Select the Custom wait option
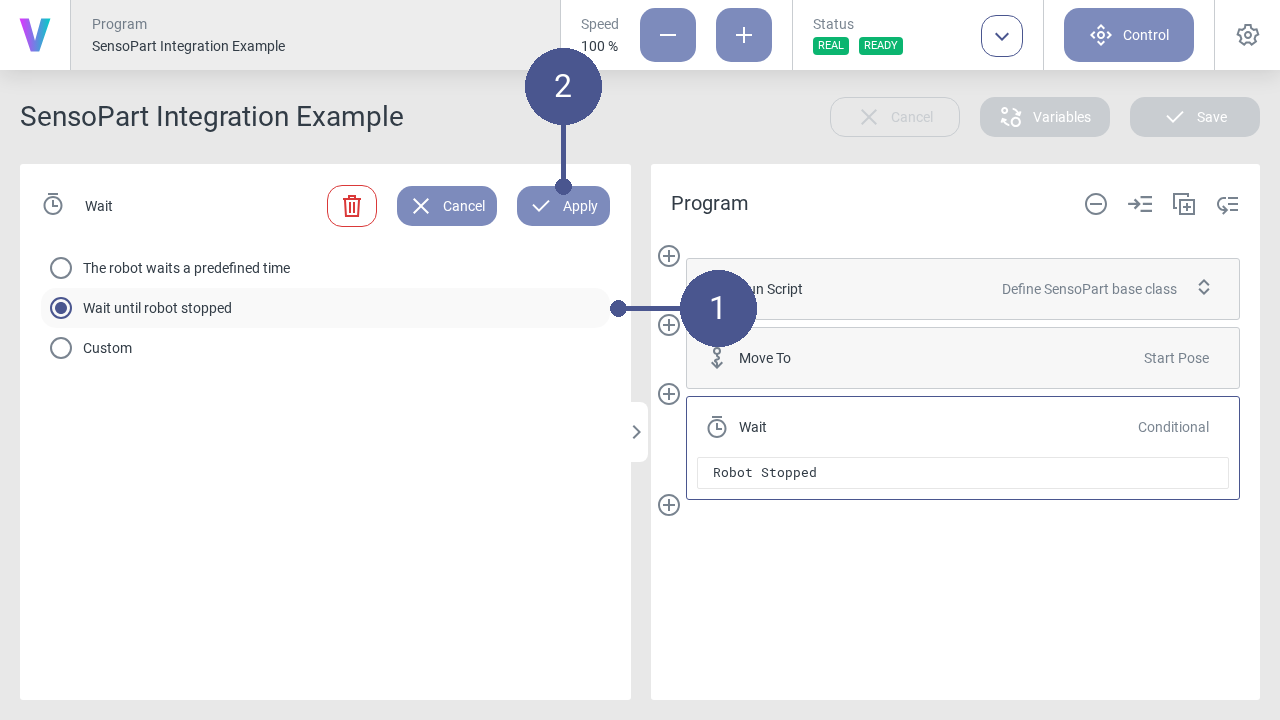The width and height of the screenshot is (1280, 720). pyautogui.click(x=61, y=348)
